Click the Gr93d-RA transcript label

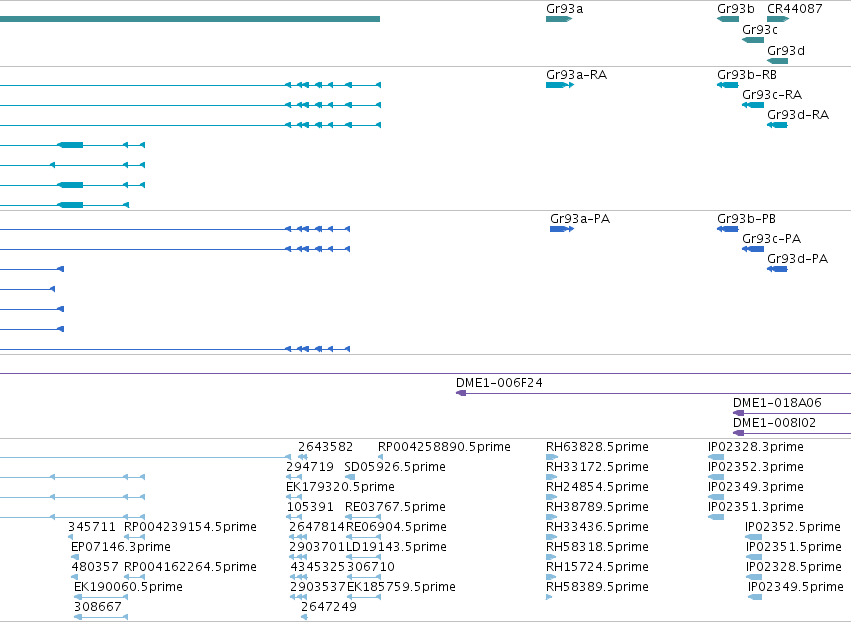[798, 115]
